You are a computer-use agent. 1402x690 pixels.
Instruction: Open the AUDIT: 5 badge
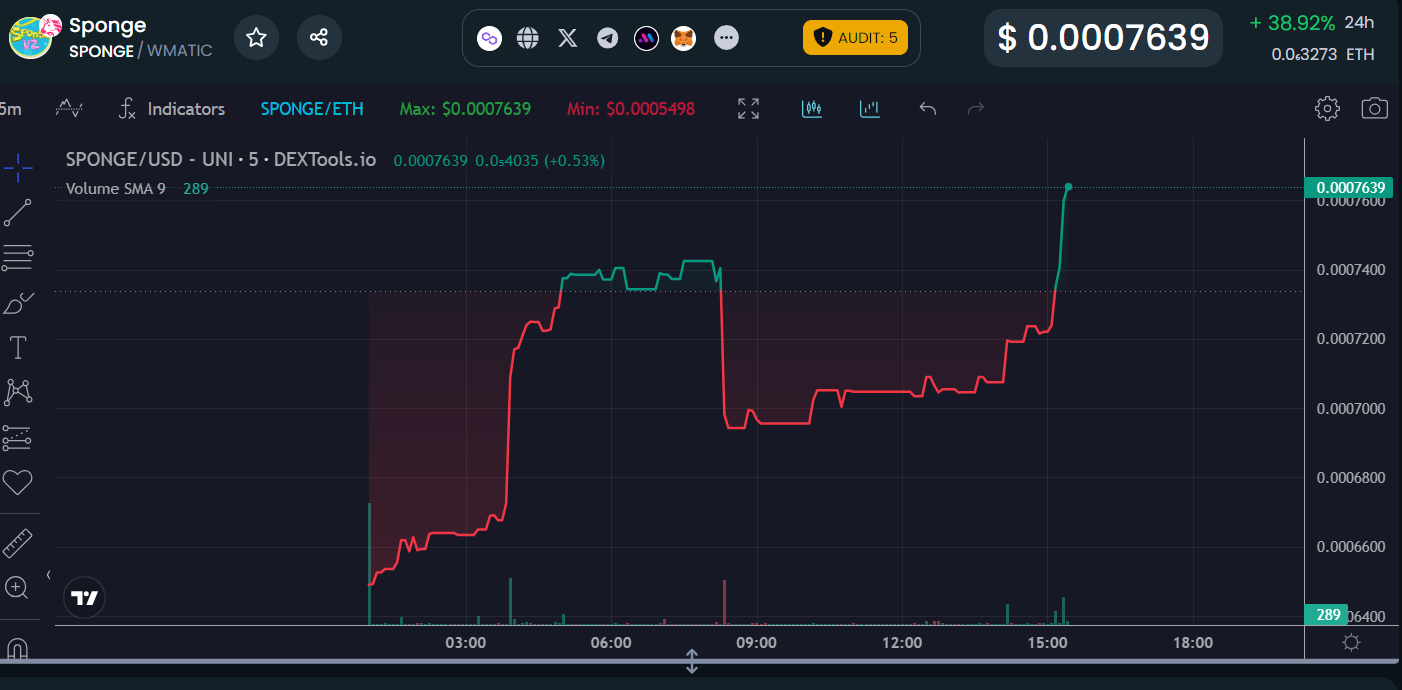855,38
